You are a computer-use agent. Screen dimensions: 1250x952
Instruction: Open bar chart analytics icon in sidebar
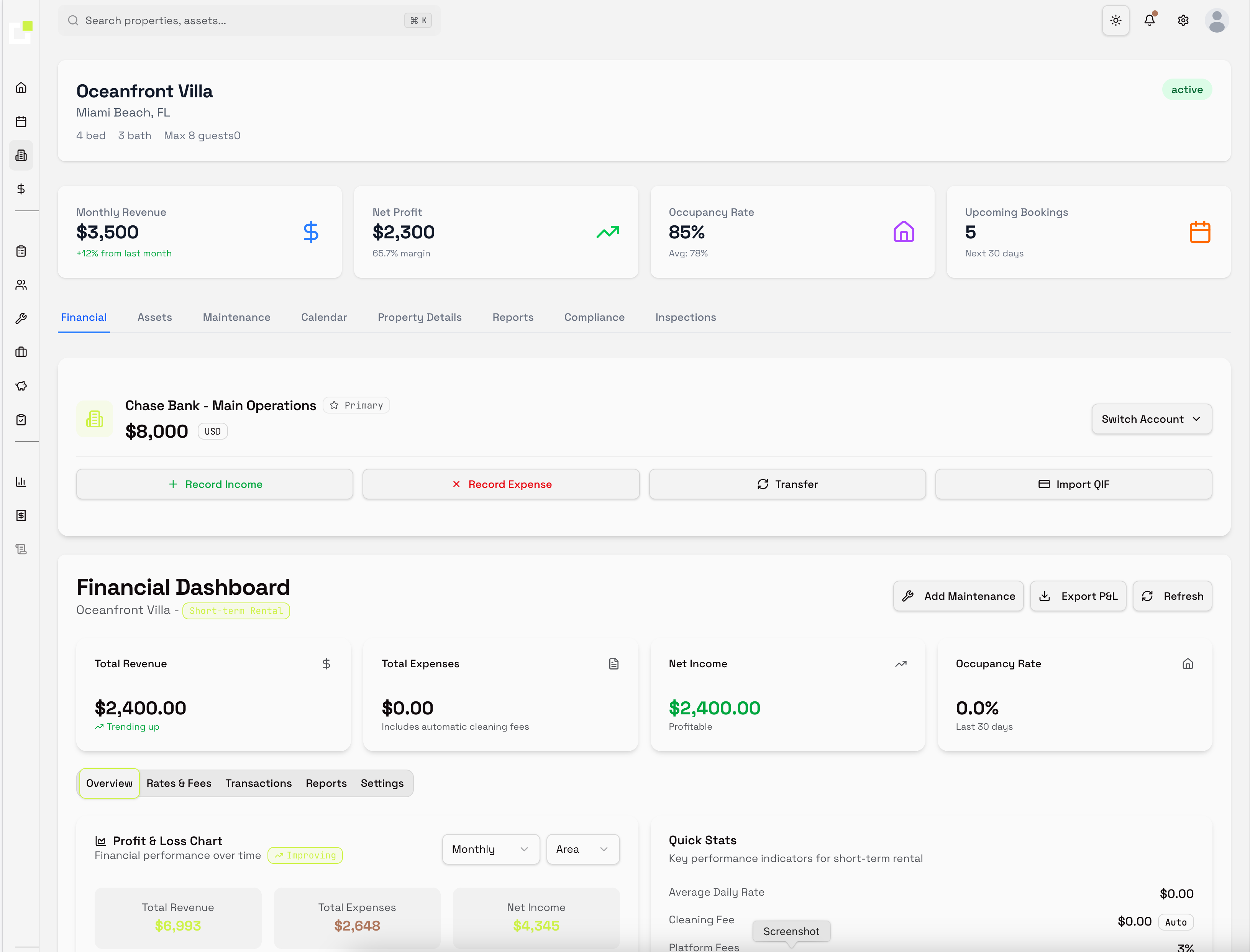(21, 482)
